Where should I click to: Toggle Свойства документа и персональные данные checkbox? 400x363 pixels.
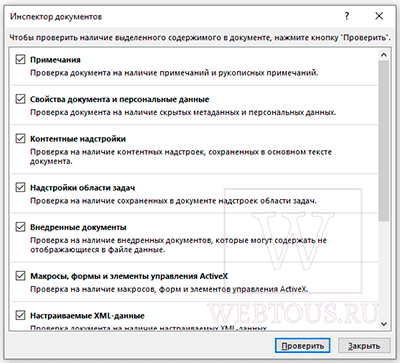(20, 99)
